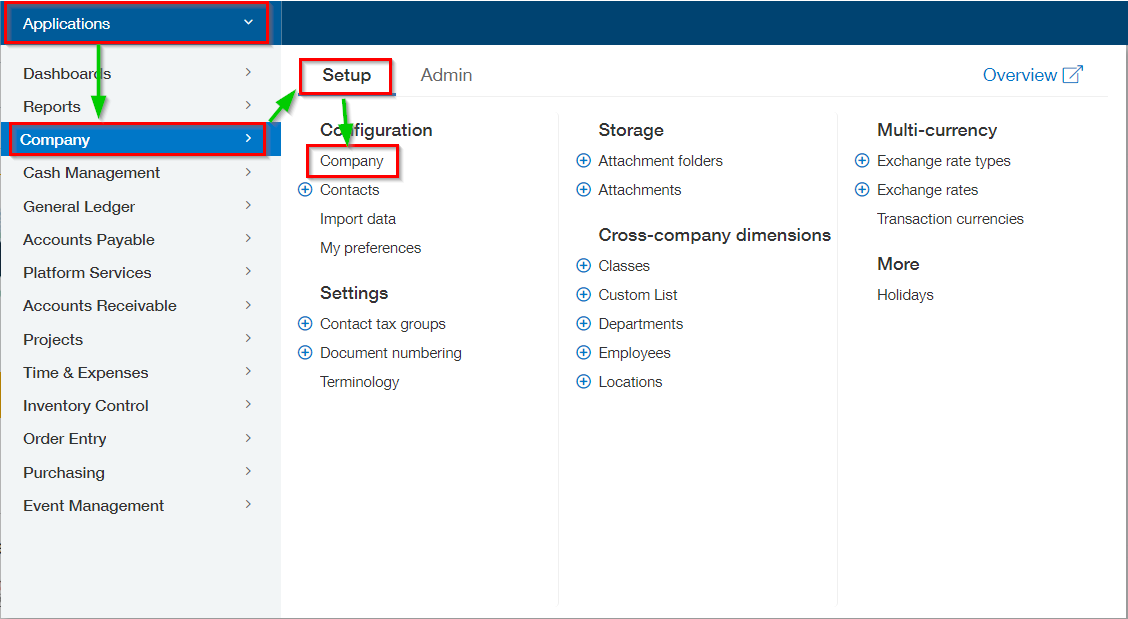The width and height of the screenshot is (1128, 619).
Task: Open the Contacts link
Action: [350, 189]
